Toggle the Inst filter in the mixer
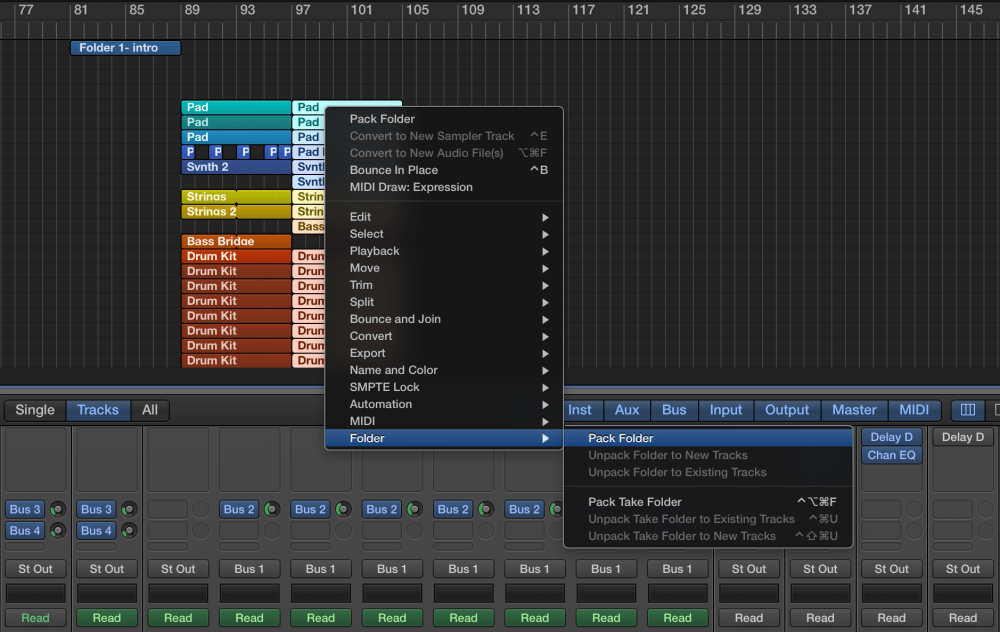The height and width of the screenshot is (632, 1000). click(x=581, y=410)
